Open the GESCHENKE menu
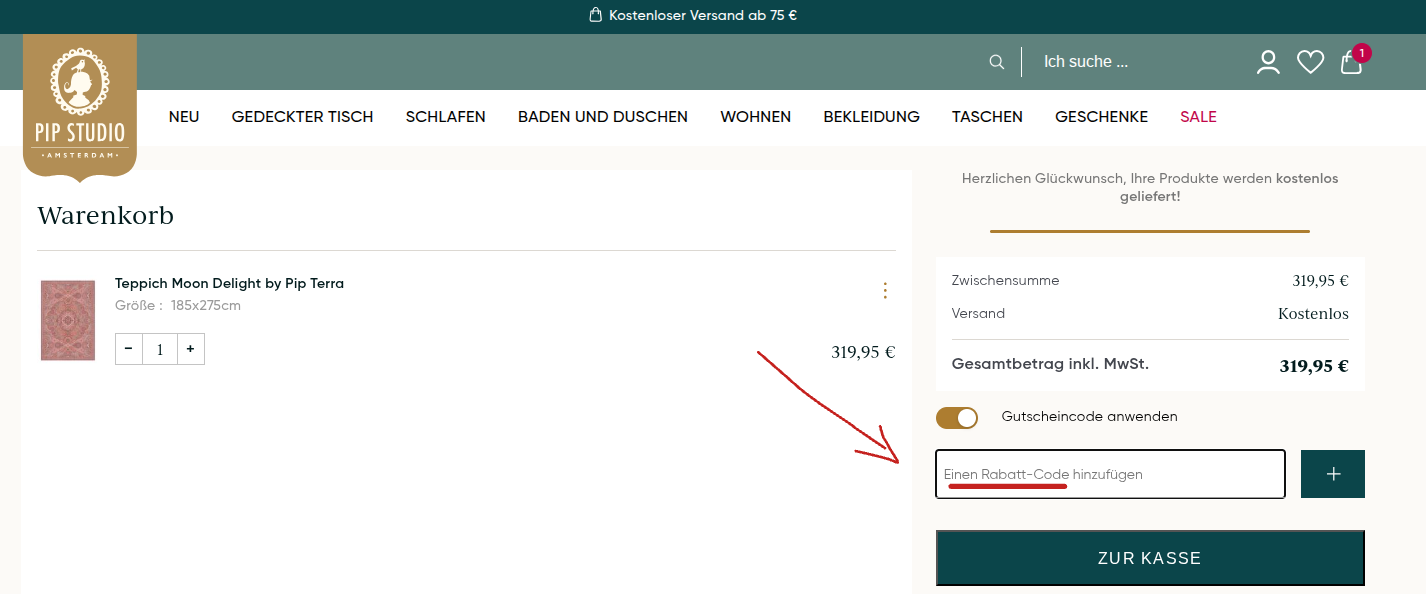This screenshot has width=1426, height=594. tap(1101, 116)
